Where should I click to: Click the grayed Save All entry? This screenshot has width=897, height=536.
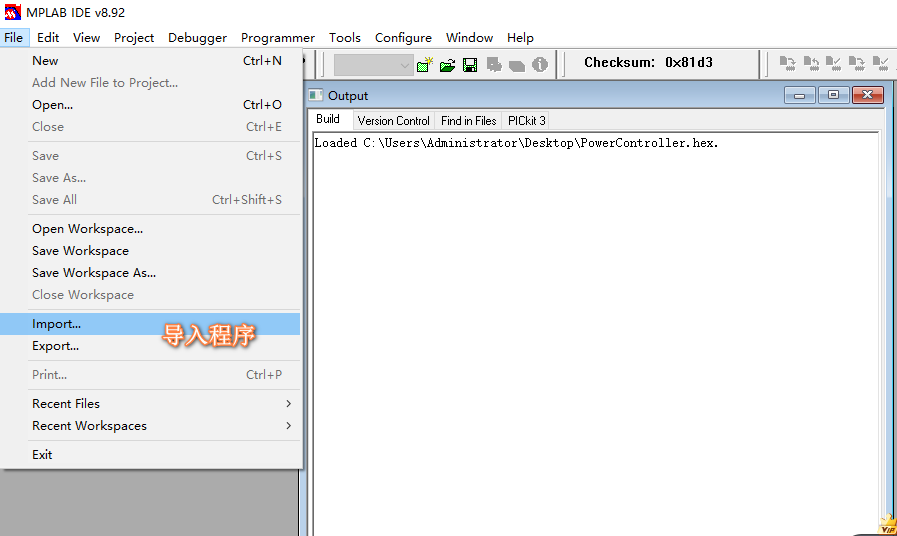tap(151, 200)
